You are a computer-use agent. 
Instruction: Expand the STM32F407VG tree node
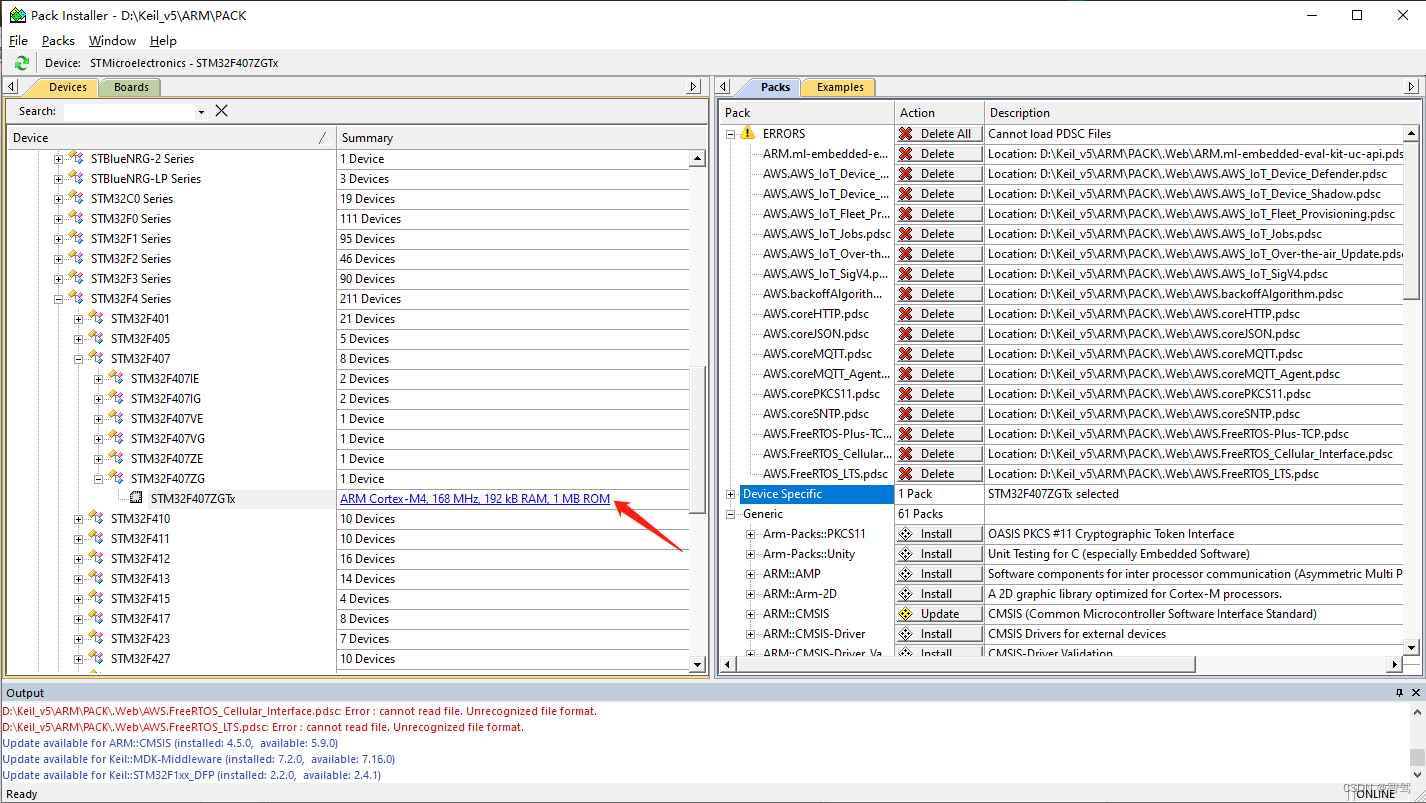pyautogui.click(x=99, y=438)
